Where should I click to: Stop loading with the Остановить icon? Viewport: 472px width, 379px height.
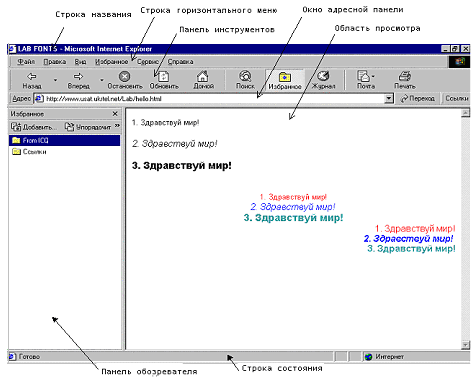[125, 76]
